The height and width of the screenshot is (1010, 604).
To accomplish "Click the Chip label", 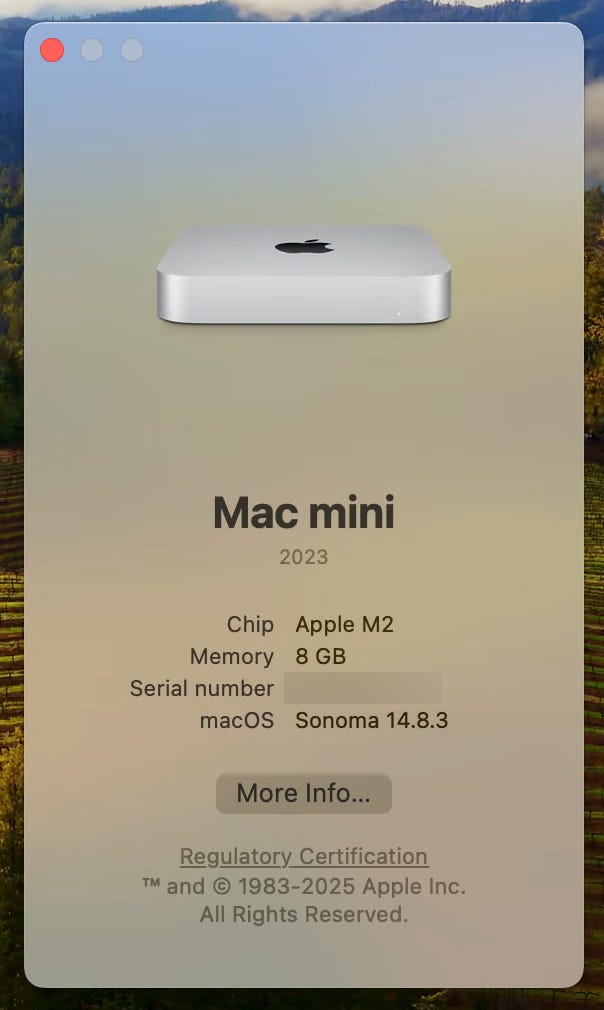I will (x=250, y=624).
